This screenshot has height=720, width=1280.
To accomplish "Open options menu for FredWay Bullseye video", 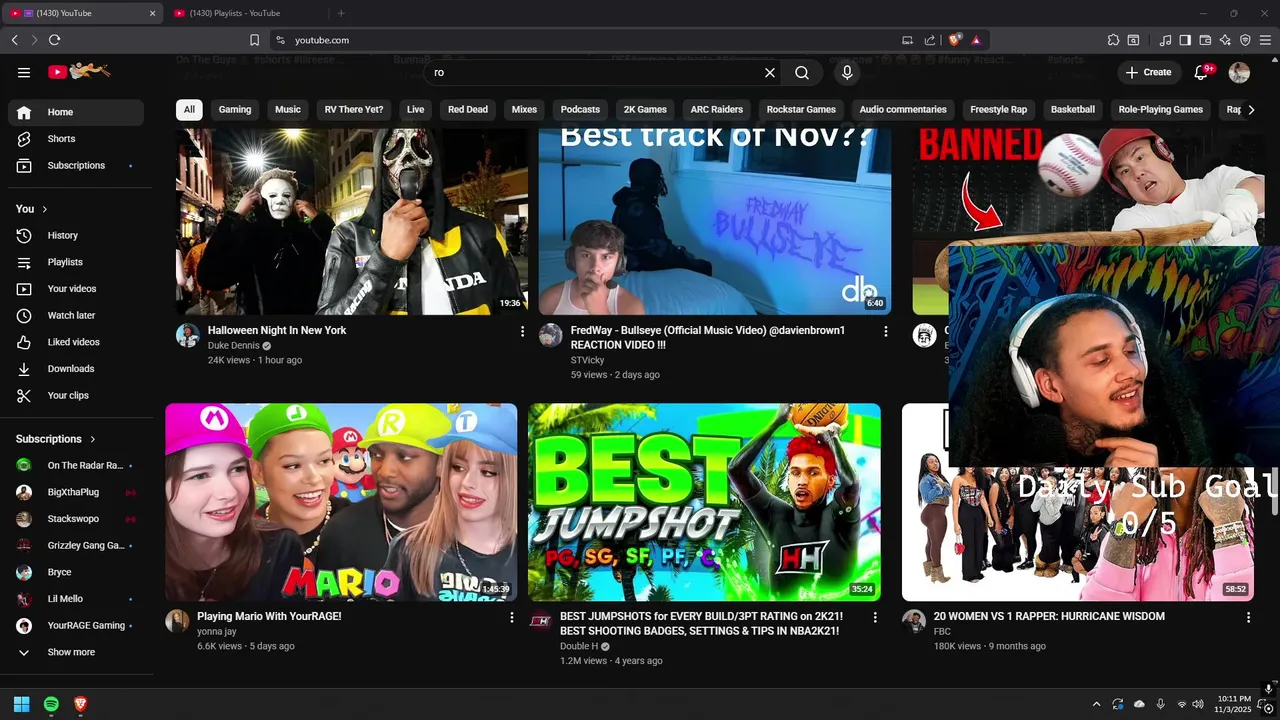I will click(x=885, y=331).
